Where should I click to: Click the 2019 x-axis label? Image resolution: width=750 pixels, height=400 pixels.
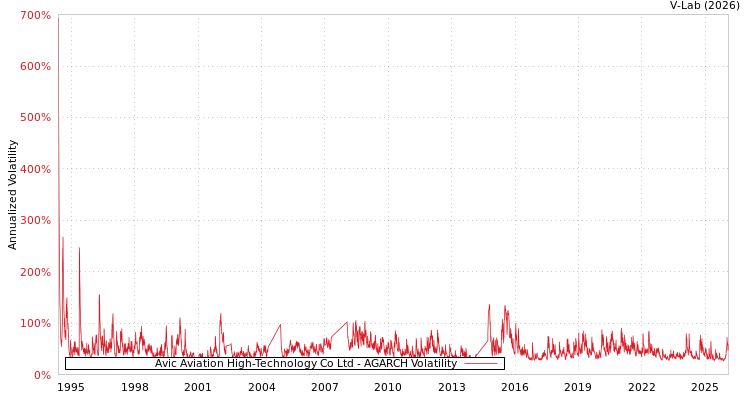(x=578, y=387)
